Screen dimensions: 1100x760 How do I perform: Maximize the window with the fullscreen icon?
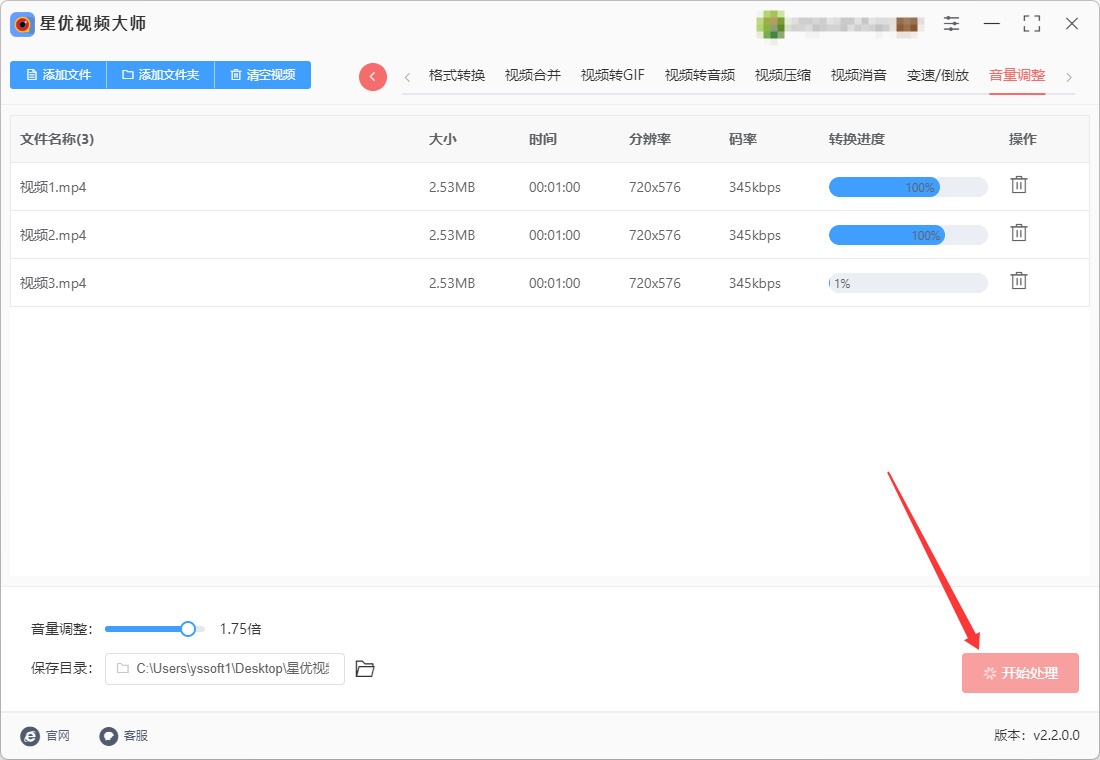[1032, 23]
